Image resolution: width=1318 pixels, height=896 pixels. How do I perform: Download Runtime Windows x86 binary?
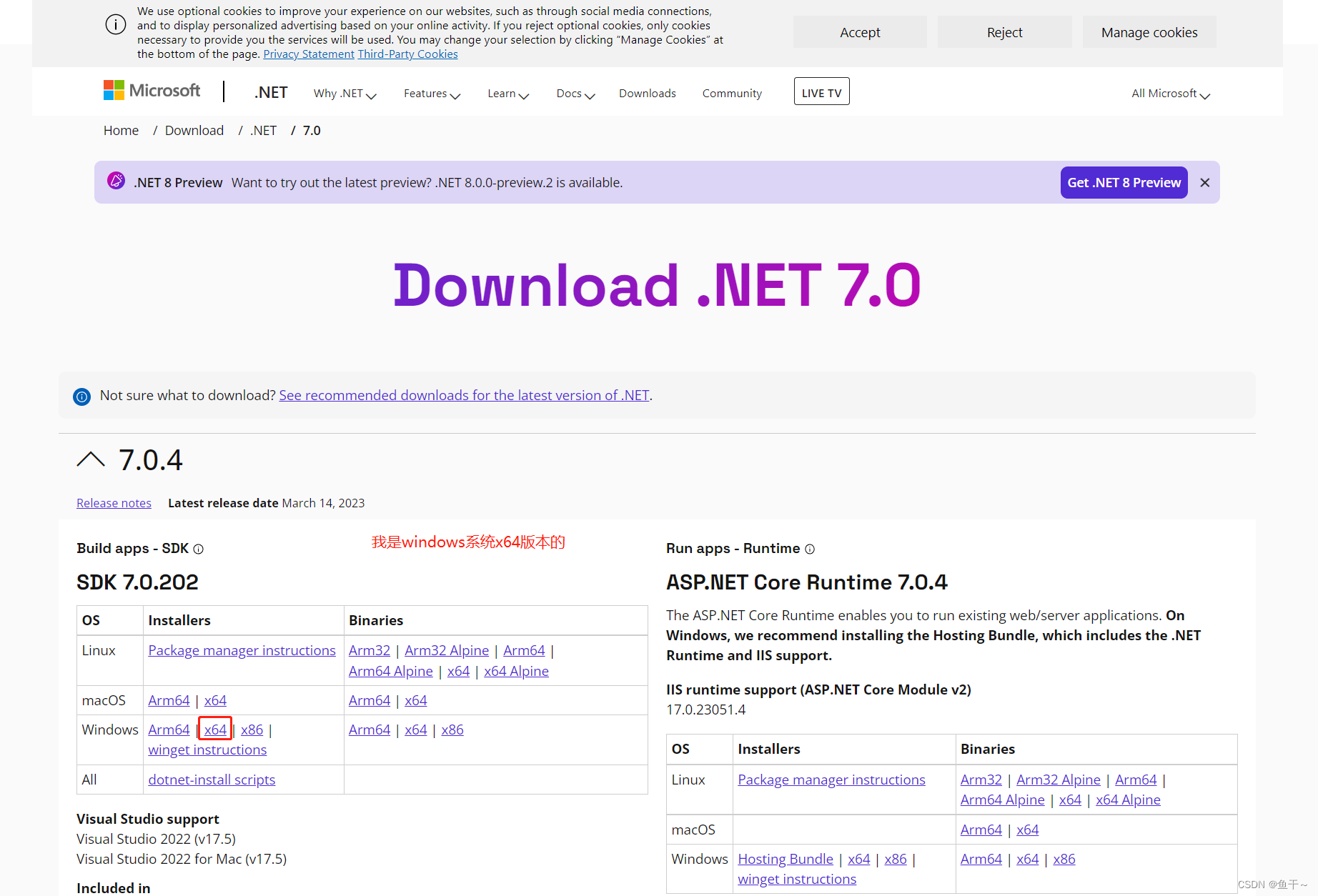[x=1064, y=859]
